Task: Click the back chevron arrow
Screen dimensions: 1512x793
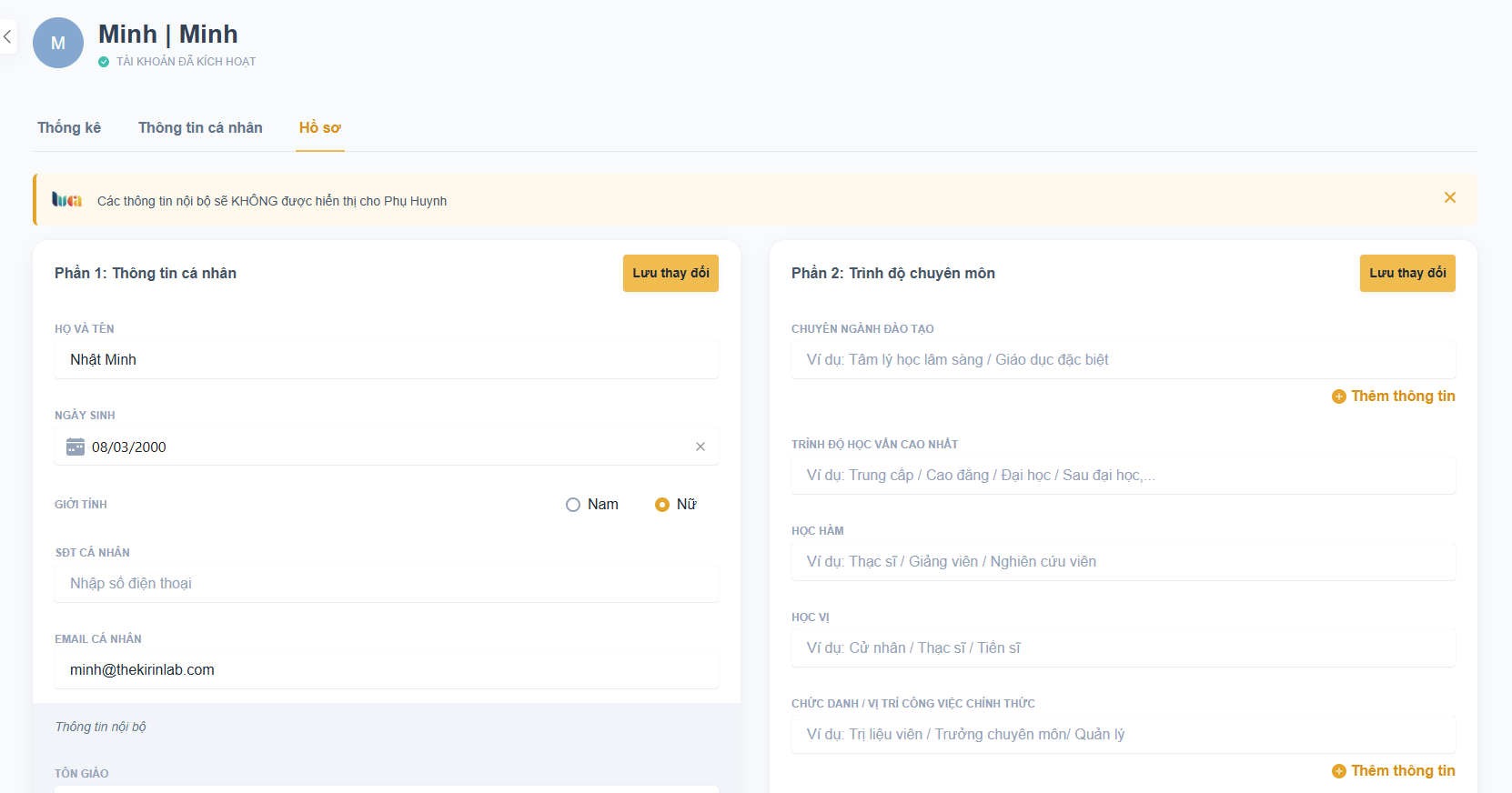Action: (x=7, y=37)
